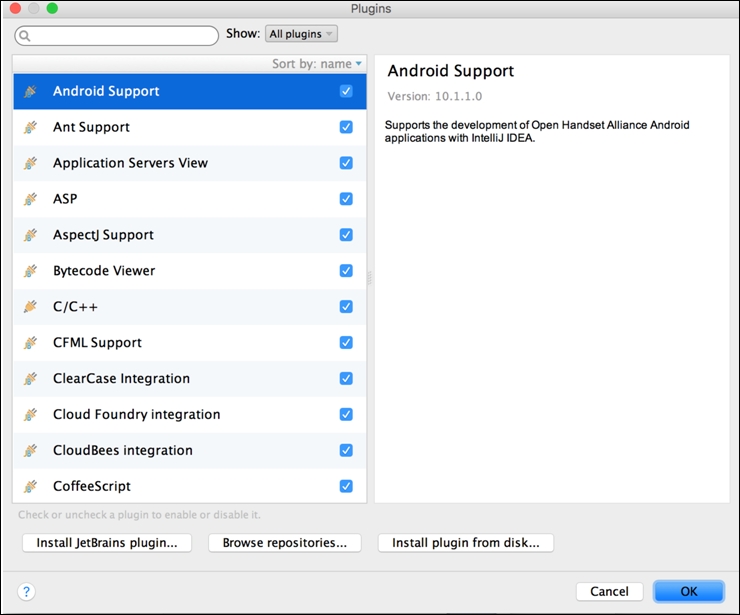This screenshot has height=615, width=740.
Task: Toggle the ClearCase Integration checkbox
Action: (x=346, y=379)
